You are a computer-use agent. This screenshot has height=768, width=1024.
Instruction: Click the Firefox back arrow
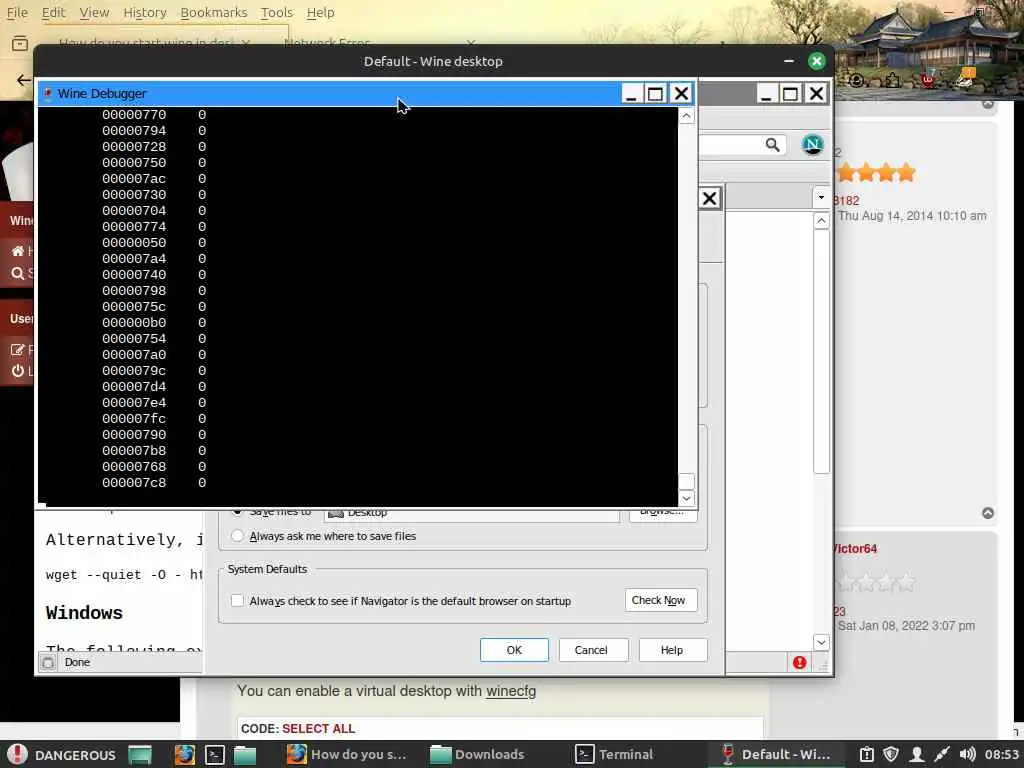(24, 80)
